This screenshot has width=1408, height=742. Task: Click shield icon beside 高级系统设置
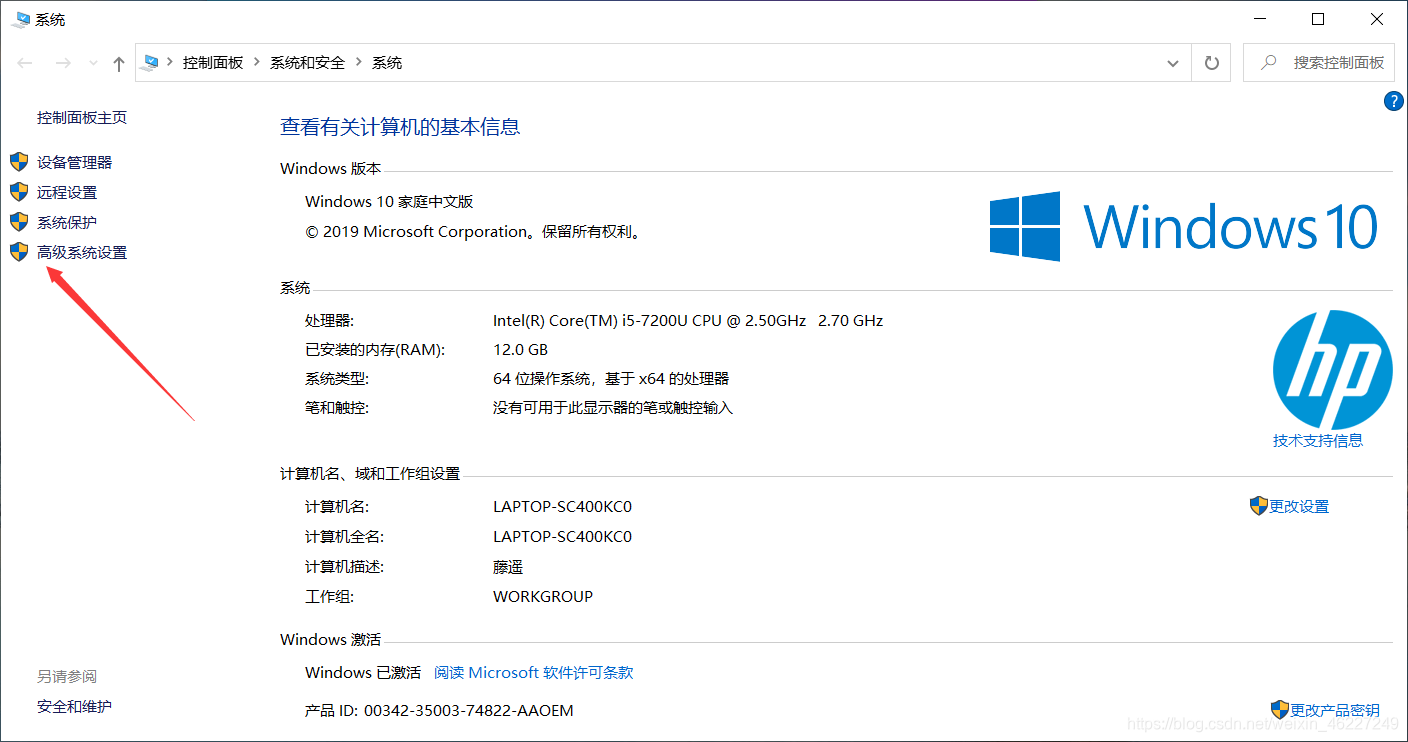(19, 252)
